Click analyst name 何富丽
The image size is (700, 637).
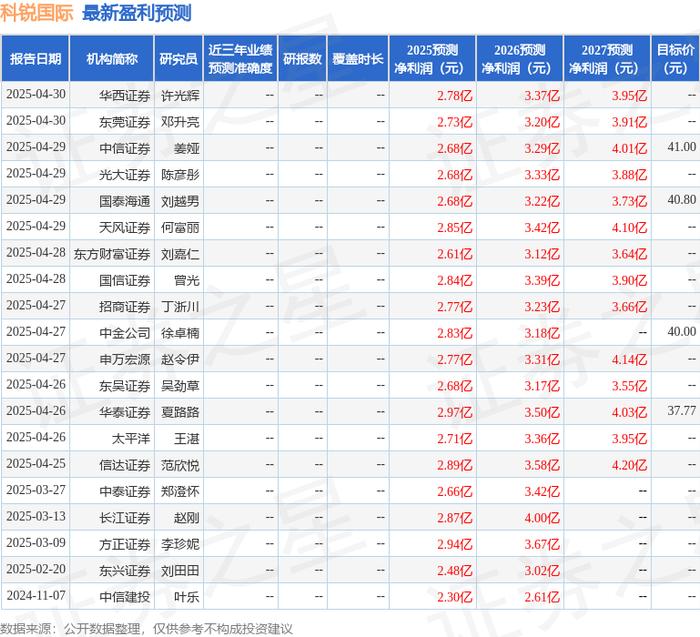coord(180,227)
